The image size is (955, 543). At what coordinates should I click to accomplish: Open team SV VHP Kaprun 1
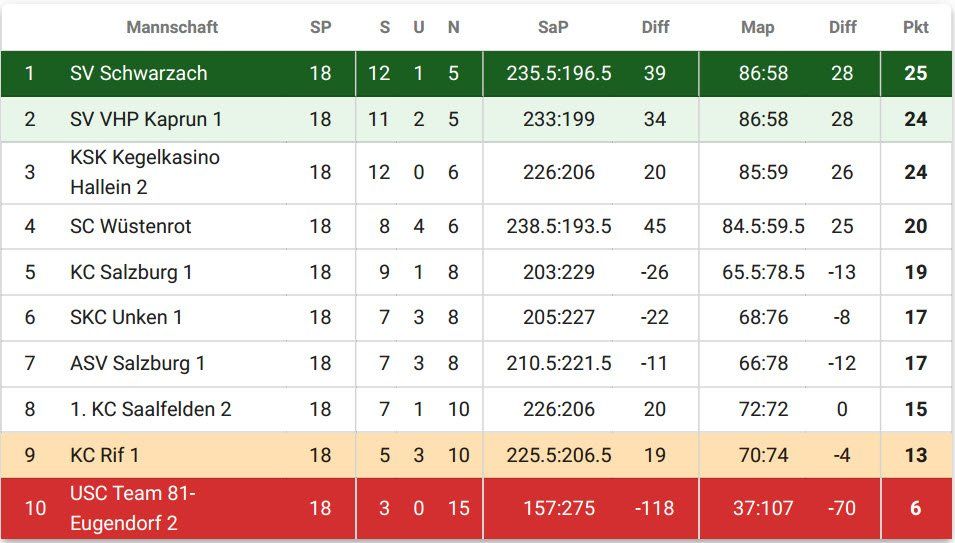coord(146,119)
